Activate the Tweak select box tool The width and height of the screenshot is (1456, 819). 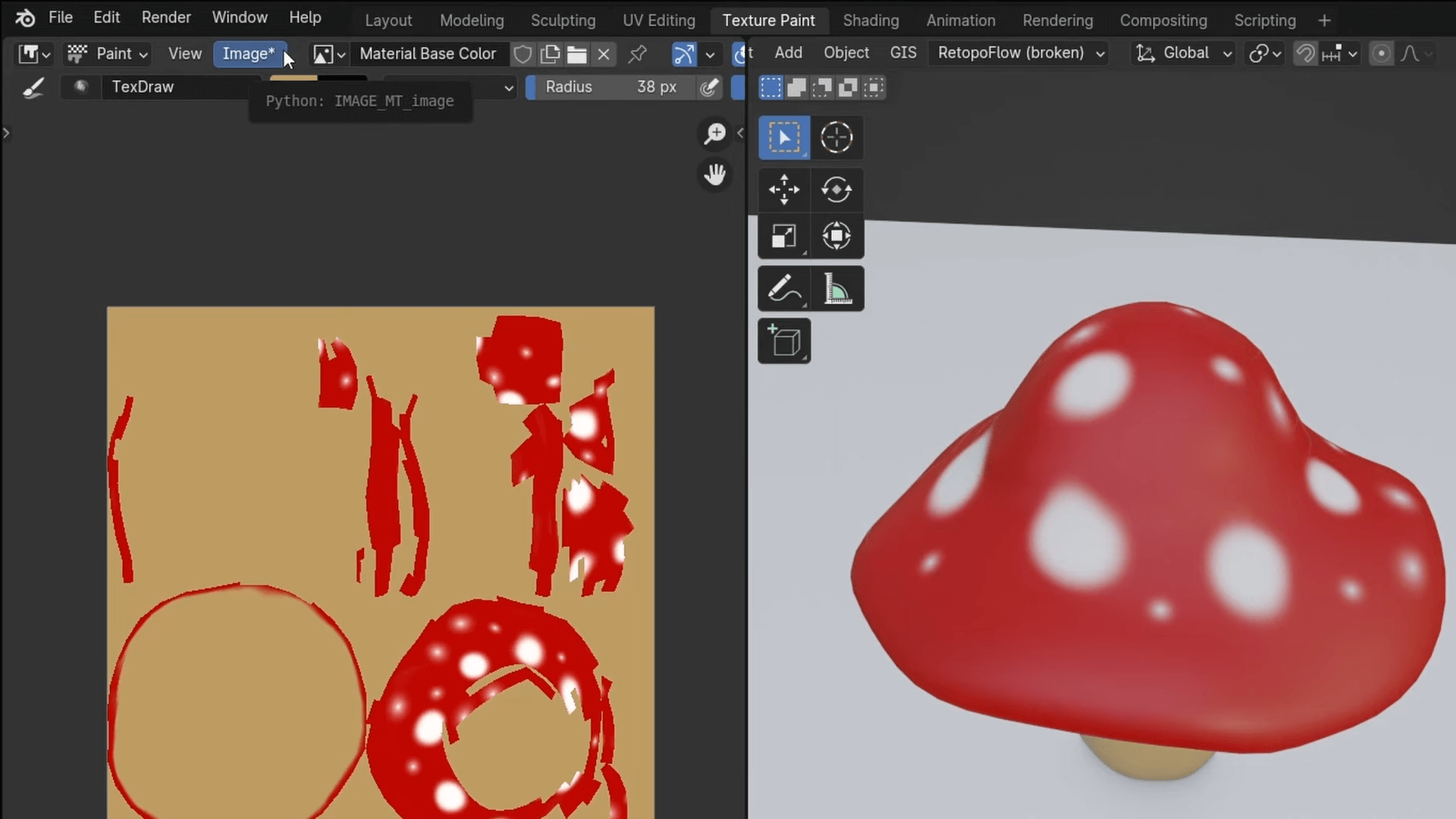pos(783,137)
